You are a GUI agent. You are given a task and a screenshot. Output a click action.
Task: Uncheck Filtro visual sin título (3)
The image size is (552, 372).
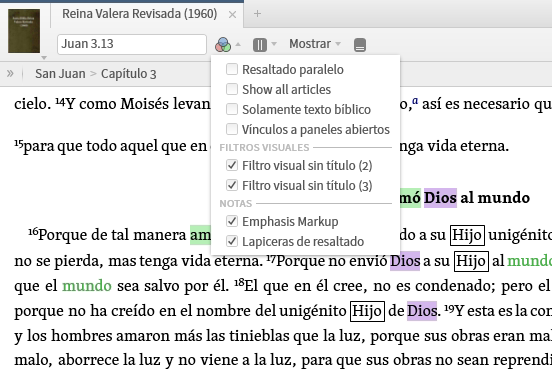[232, 185]
